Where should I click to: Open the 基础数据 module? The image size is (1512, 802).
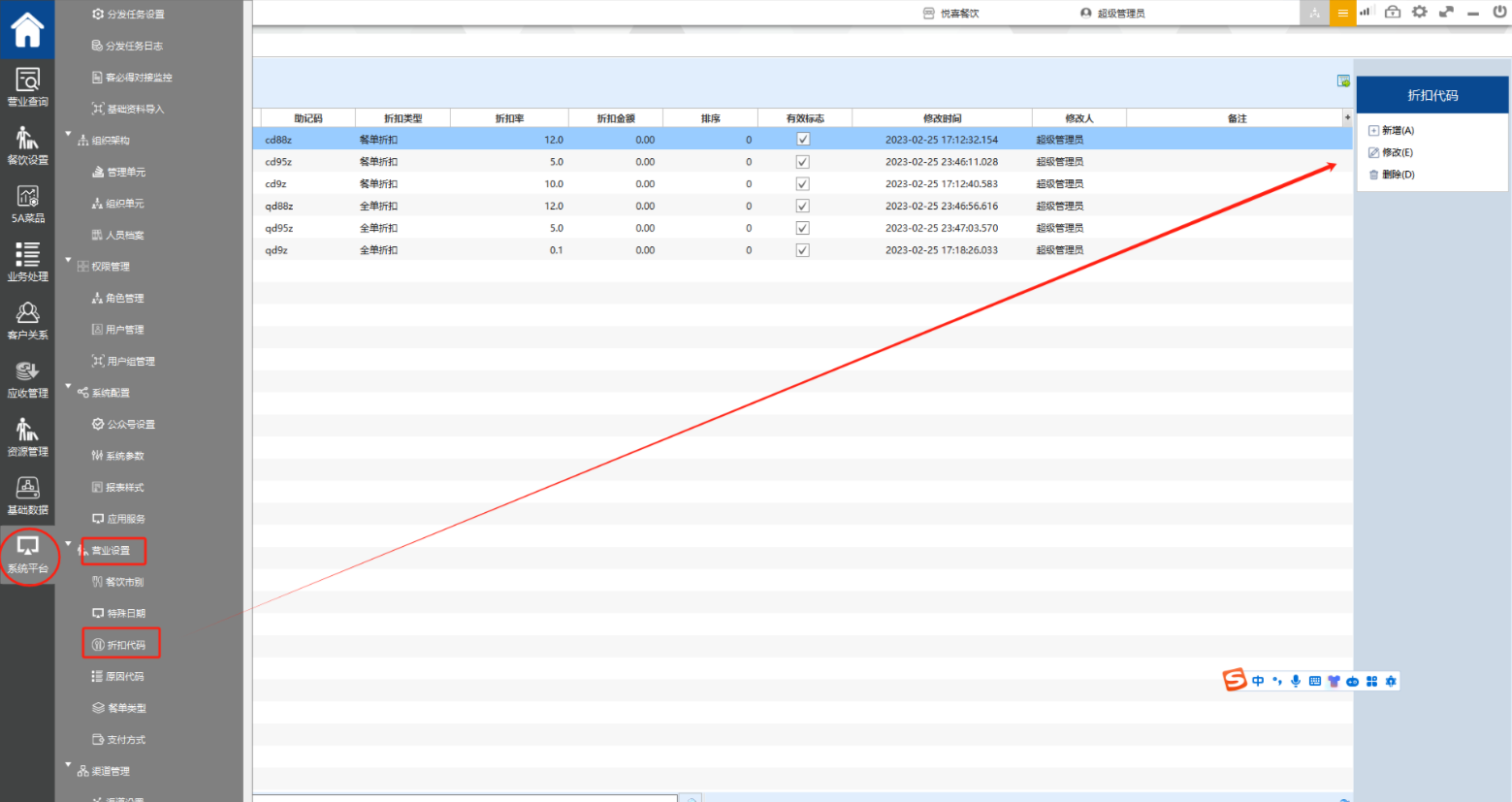coord(27,495)
